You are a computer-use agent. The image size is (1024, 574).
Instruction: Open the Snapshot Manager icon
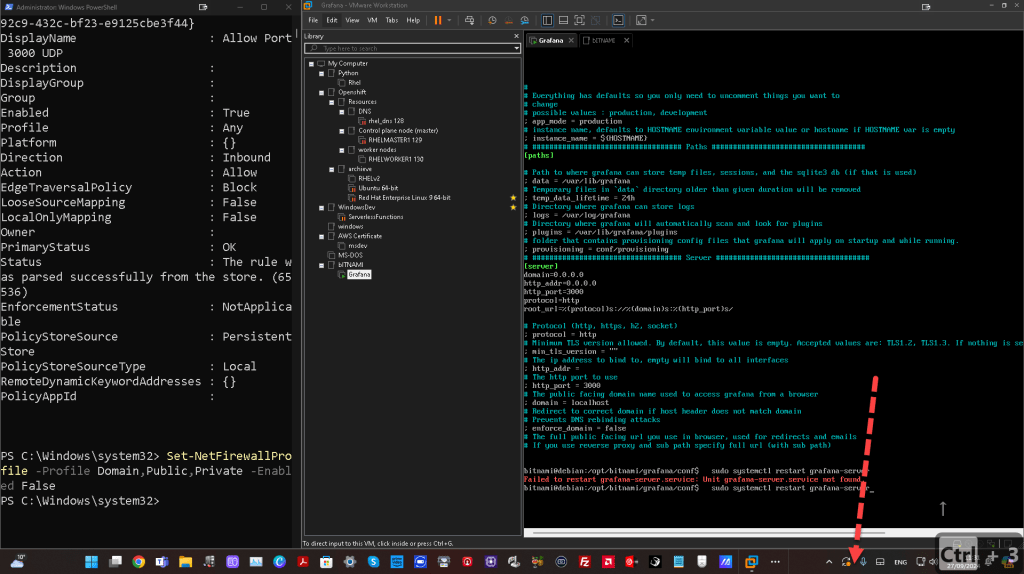coord(524,20)
